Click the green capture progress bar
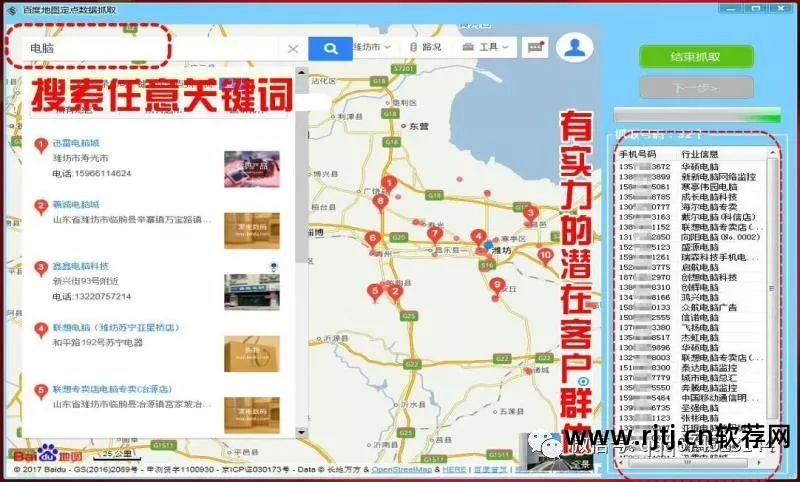The image size is (800, 482). click(697, 115)
